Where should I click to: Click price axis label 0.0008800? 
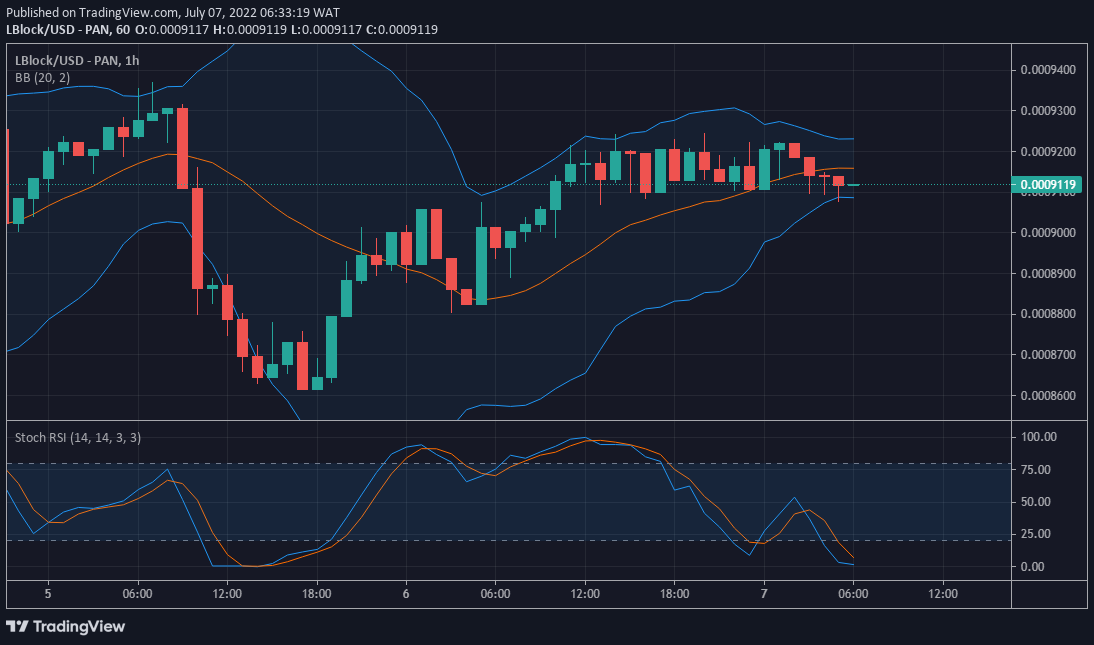pos(1047,313)
